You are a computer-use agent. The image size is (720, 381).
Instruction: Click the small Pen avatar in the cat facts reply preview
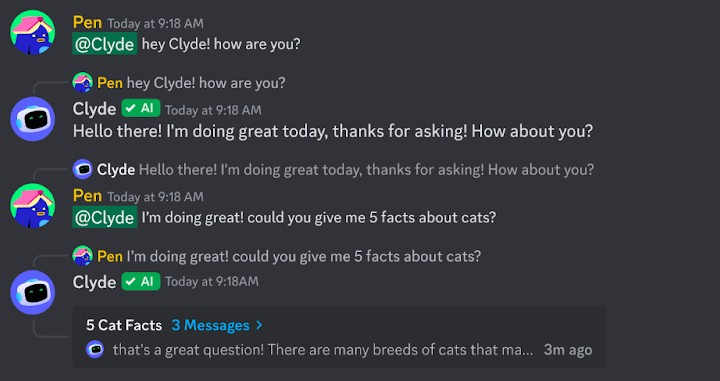(x=83, y=256)
